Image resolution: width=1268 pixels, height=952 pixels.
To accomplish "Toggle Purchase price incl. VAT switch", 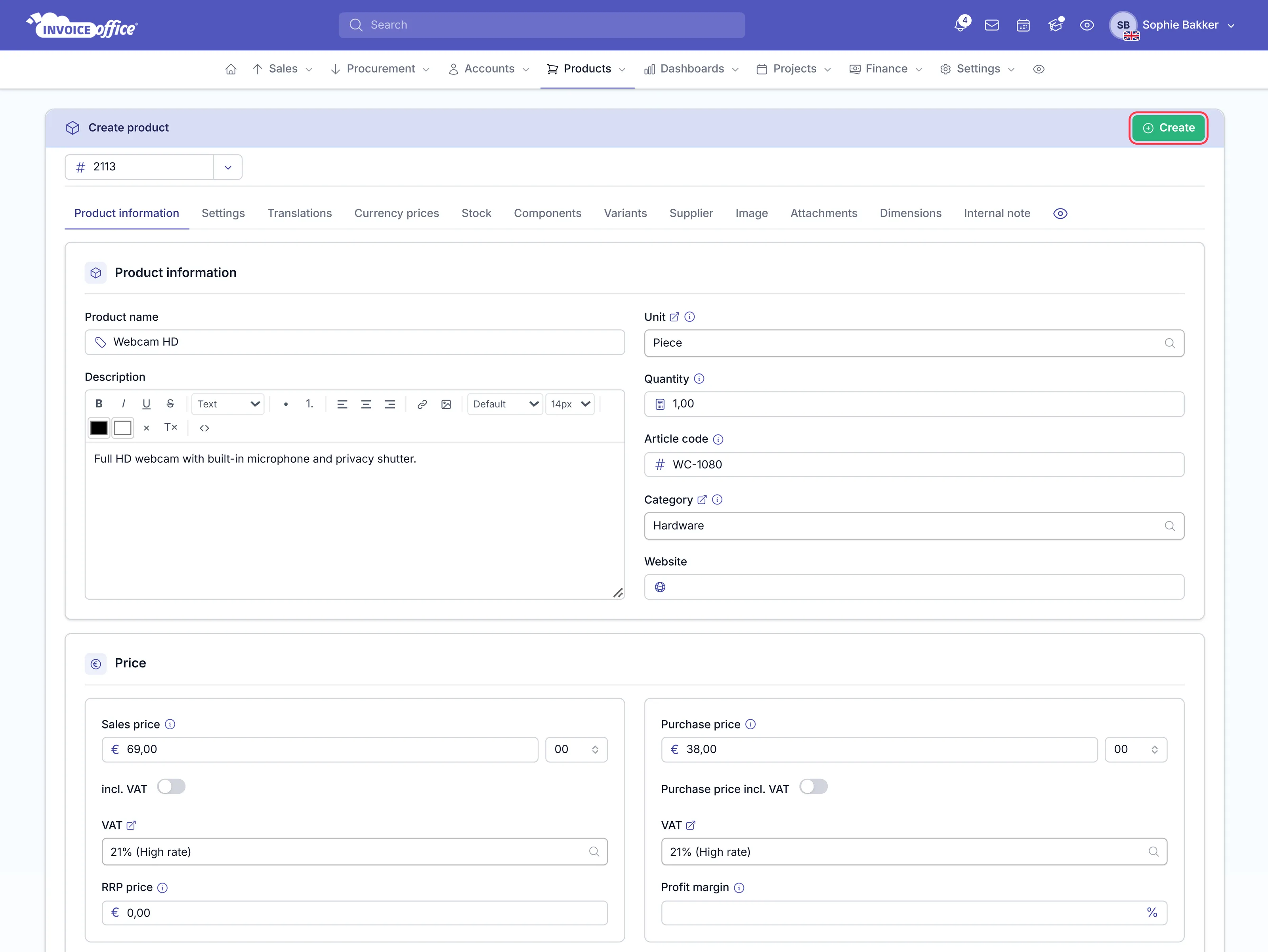I will (814, 786).
